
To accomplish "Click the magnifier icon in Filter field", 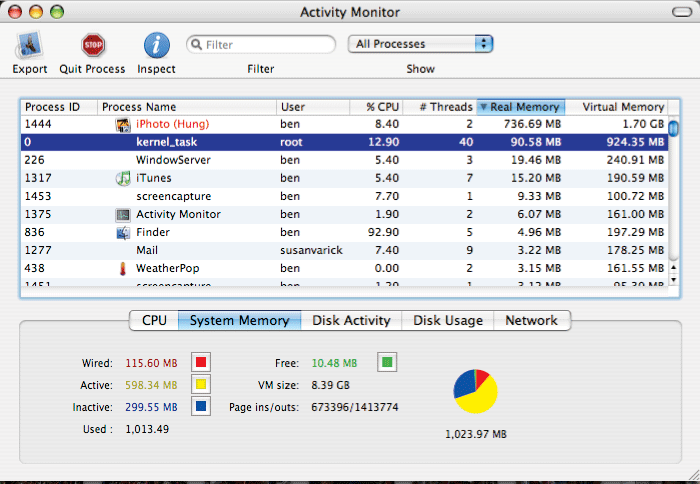I will tap(196, 44).
